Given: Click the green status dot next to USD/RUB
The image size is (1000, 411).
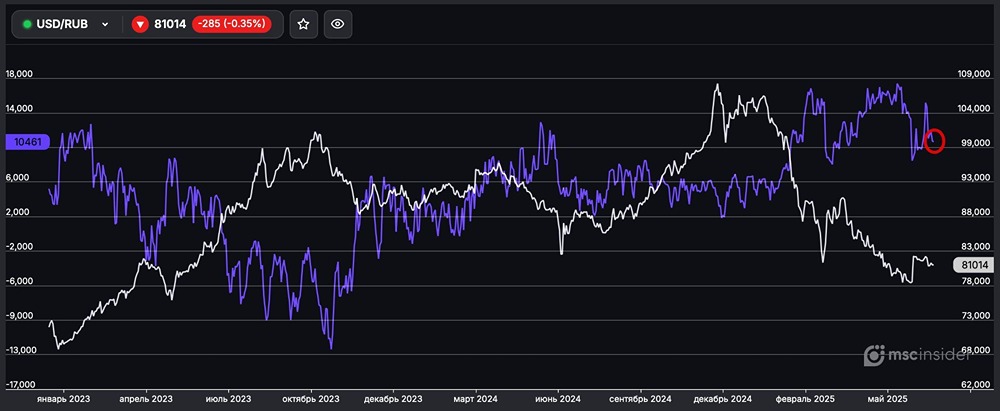Looking at the screenshot, I should (x=27, y=24).
